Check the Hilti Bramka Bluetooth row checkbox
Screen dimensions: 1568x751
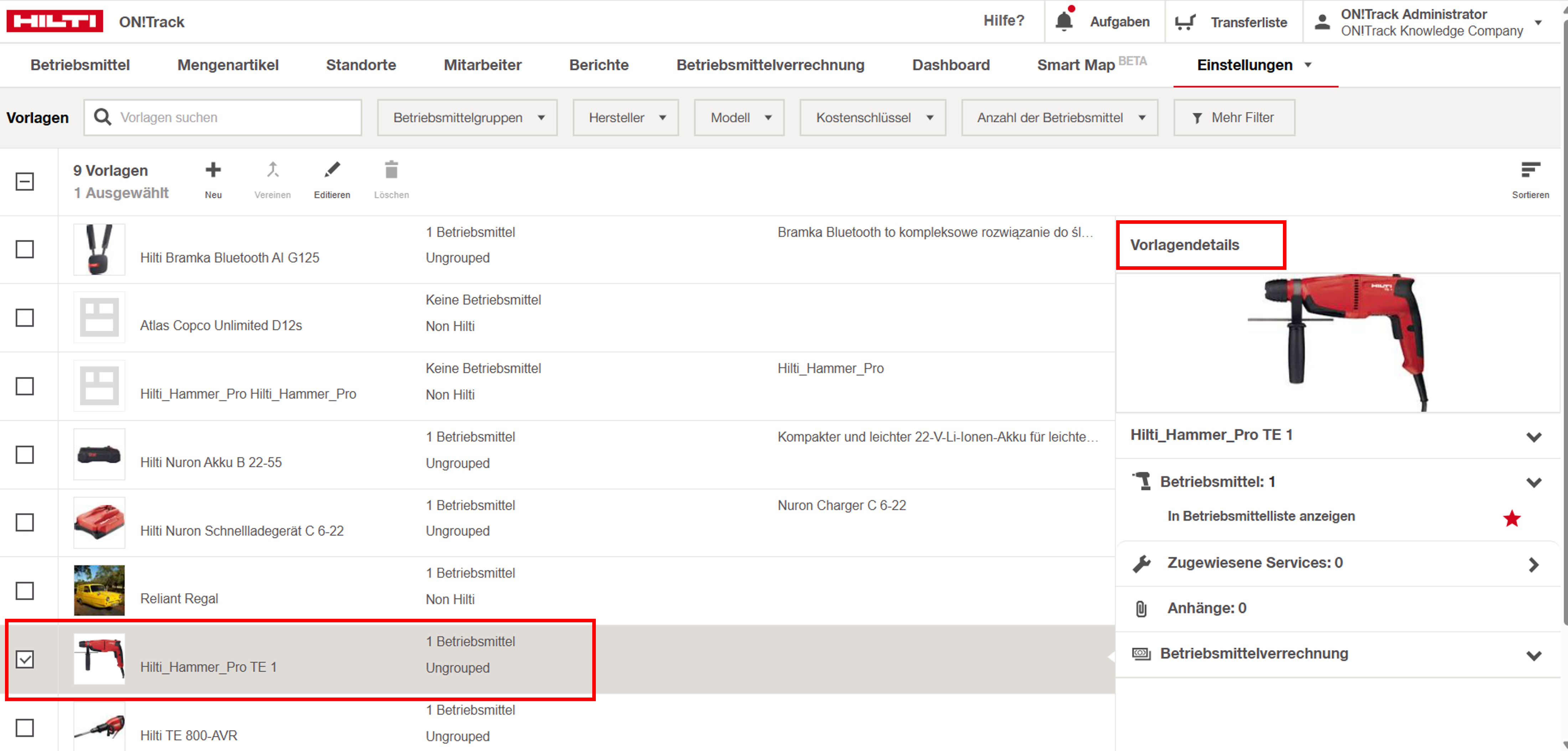tap(25, 249)
